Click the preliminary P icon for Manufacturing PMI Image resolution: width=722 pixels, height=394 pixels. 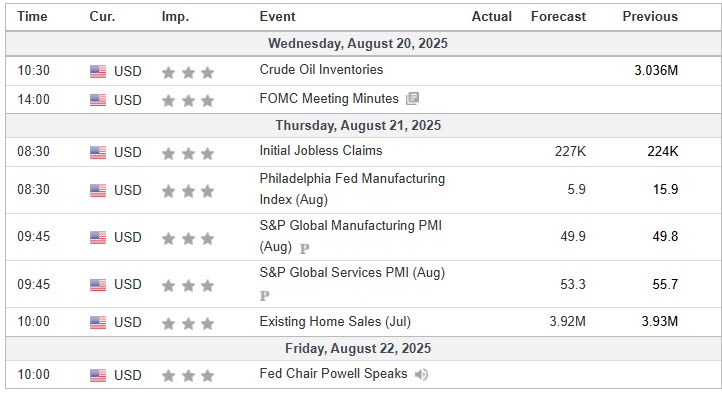(x=304, y=249)
